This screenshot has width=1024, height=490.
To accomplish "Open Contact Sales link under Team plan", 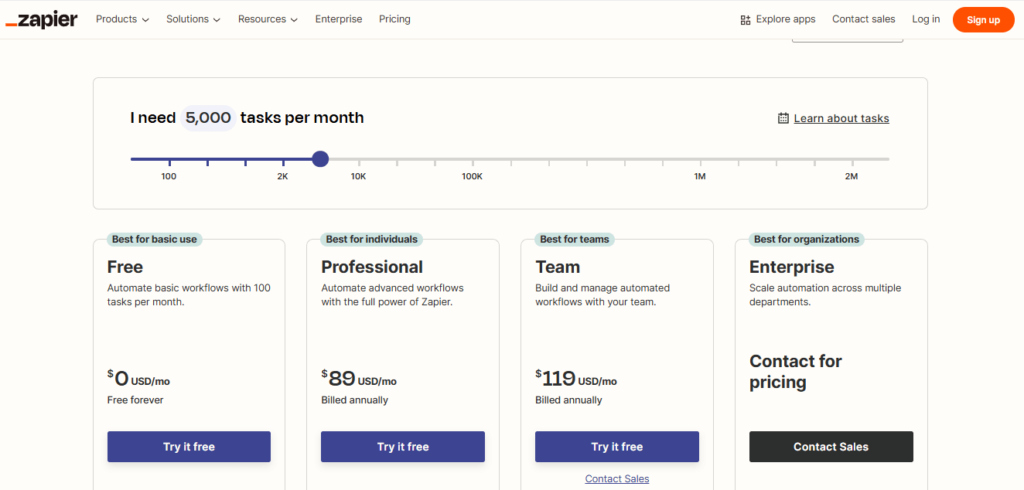I will coord(617,479).
